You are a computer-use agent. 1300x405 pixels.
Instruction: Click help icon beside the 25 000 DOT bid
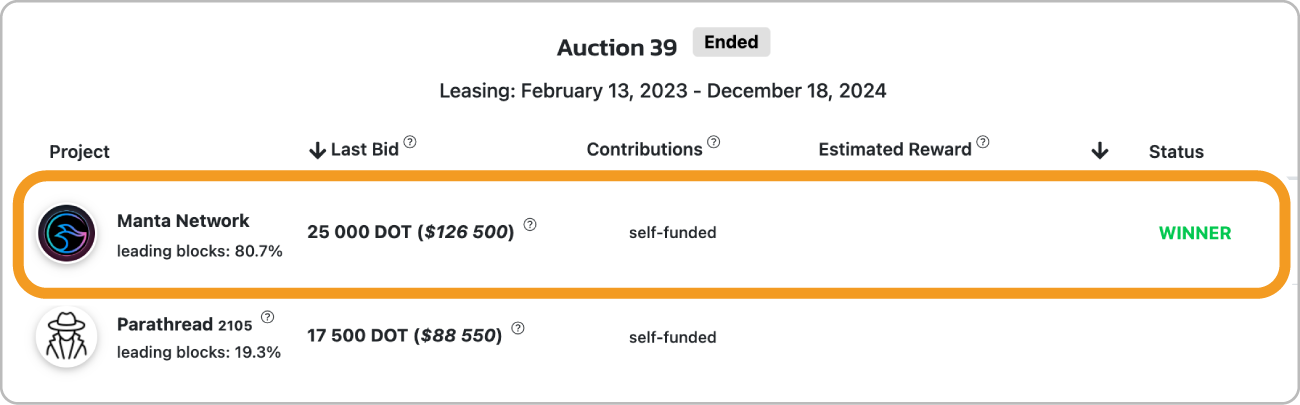coord(530,225)
